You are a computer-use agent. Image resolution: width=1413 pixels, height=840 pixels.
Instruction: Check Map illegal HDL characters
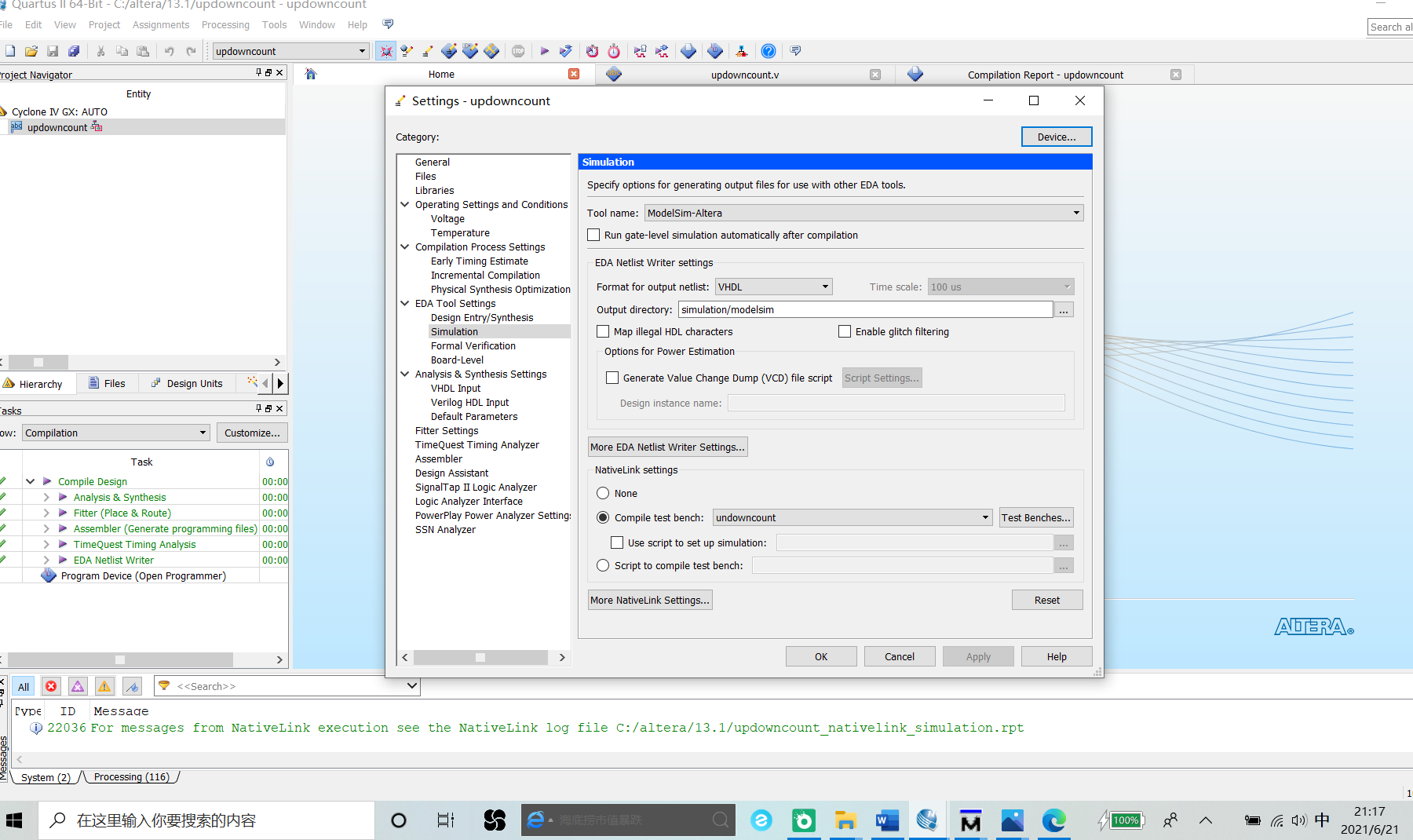(603, 331)
